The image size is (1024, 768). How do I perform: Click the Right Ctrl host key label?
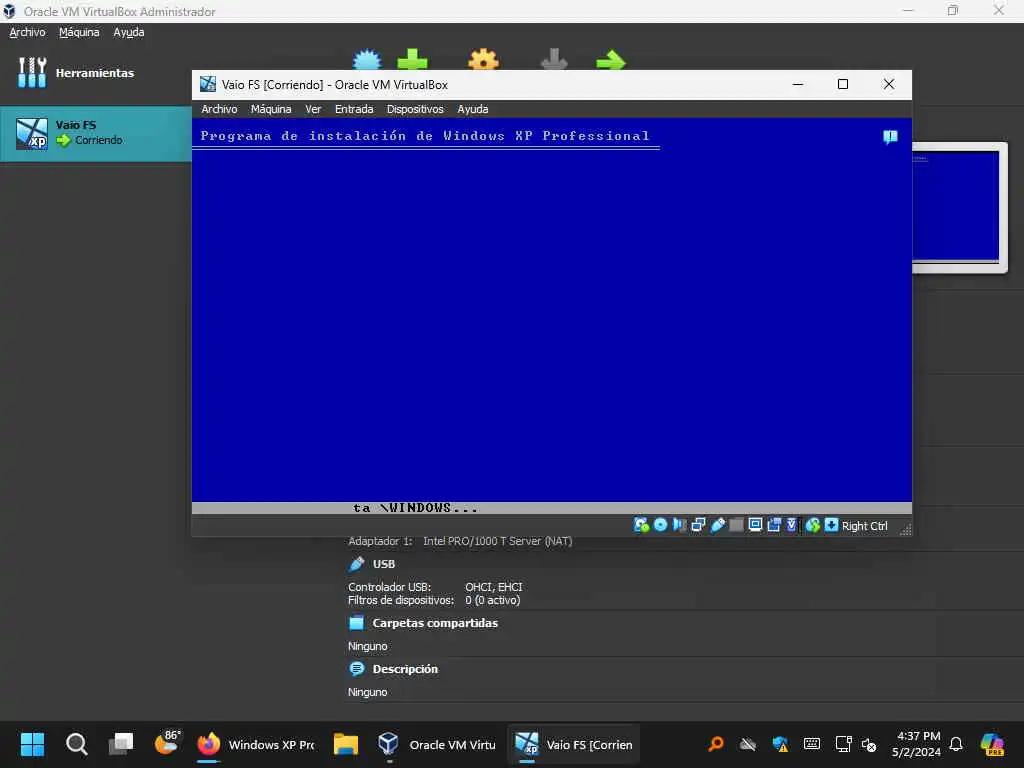tap(864, 526)
